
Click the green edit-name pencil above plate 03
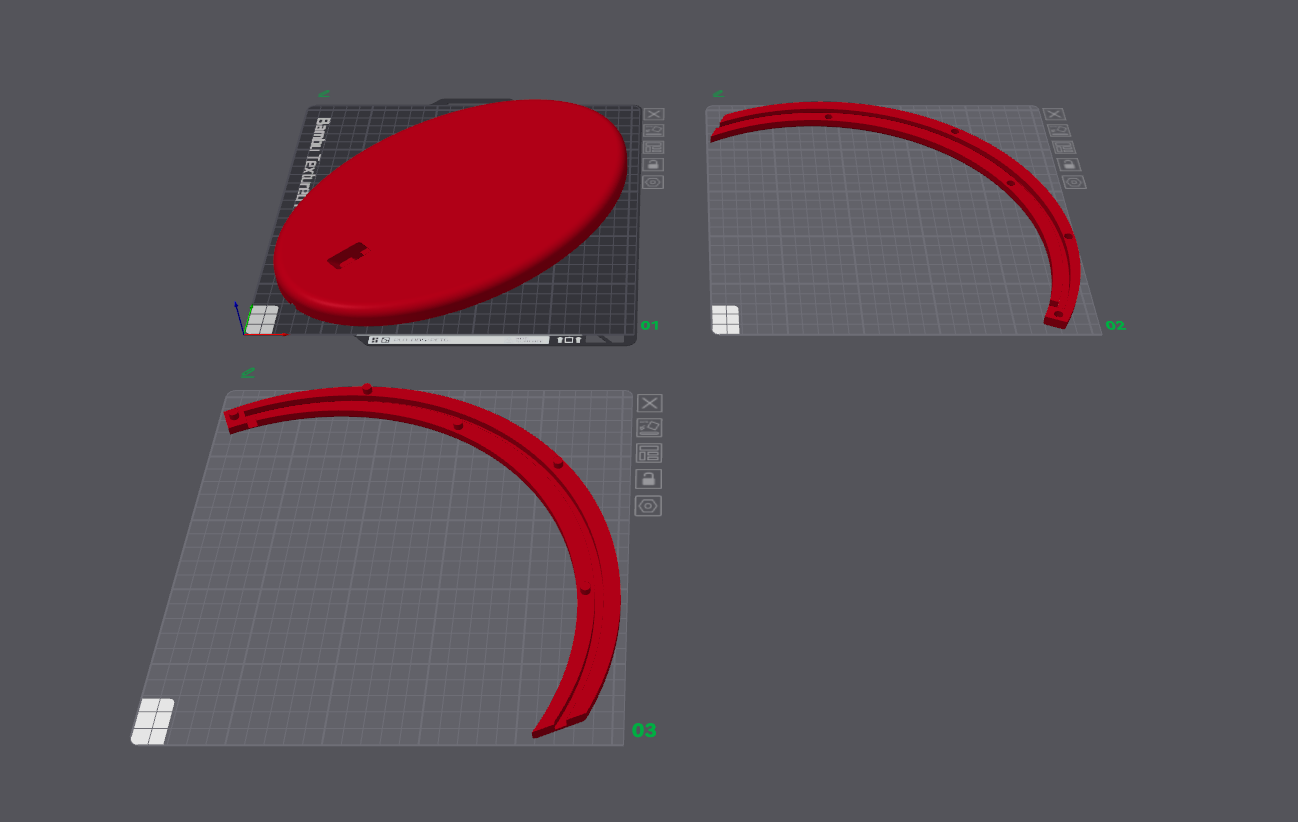click(x=247, y=373)
